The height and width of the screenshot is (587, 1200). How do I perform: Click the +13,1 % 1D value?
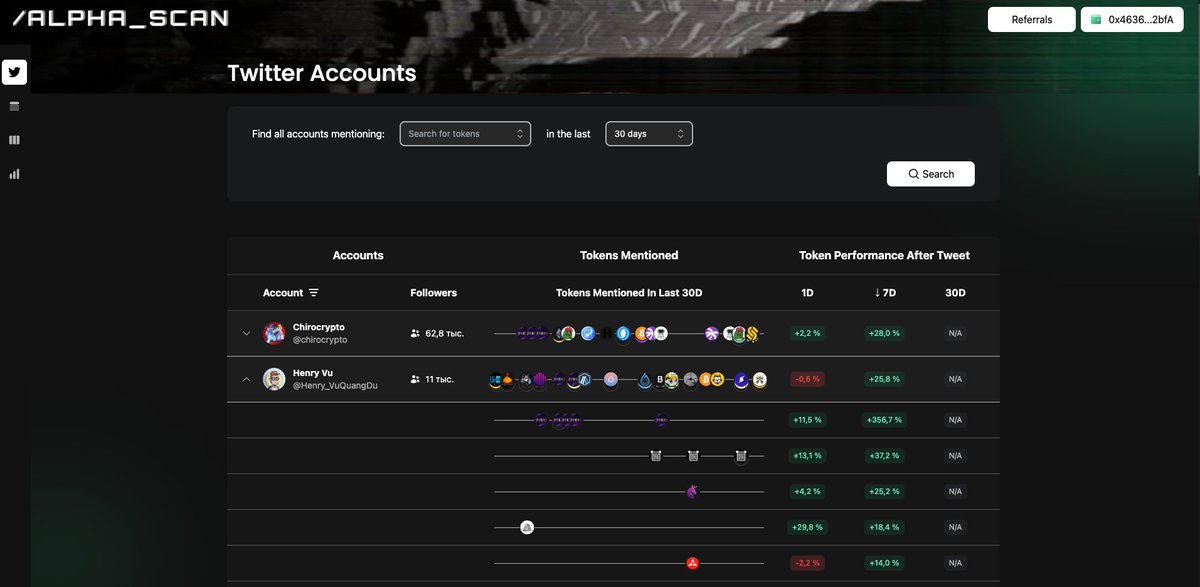pyautogui.click(x=807, y=455)
